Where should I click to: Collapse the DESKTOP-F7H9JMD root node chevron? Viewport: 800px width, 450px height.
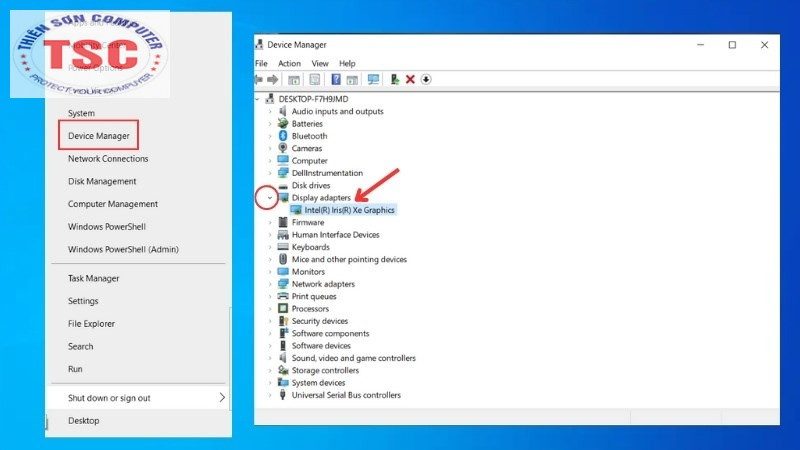(x=258, y=99)
